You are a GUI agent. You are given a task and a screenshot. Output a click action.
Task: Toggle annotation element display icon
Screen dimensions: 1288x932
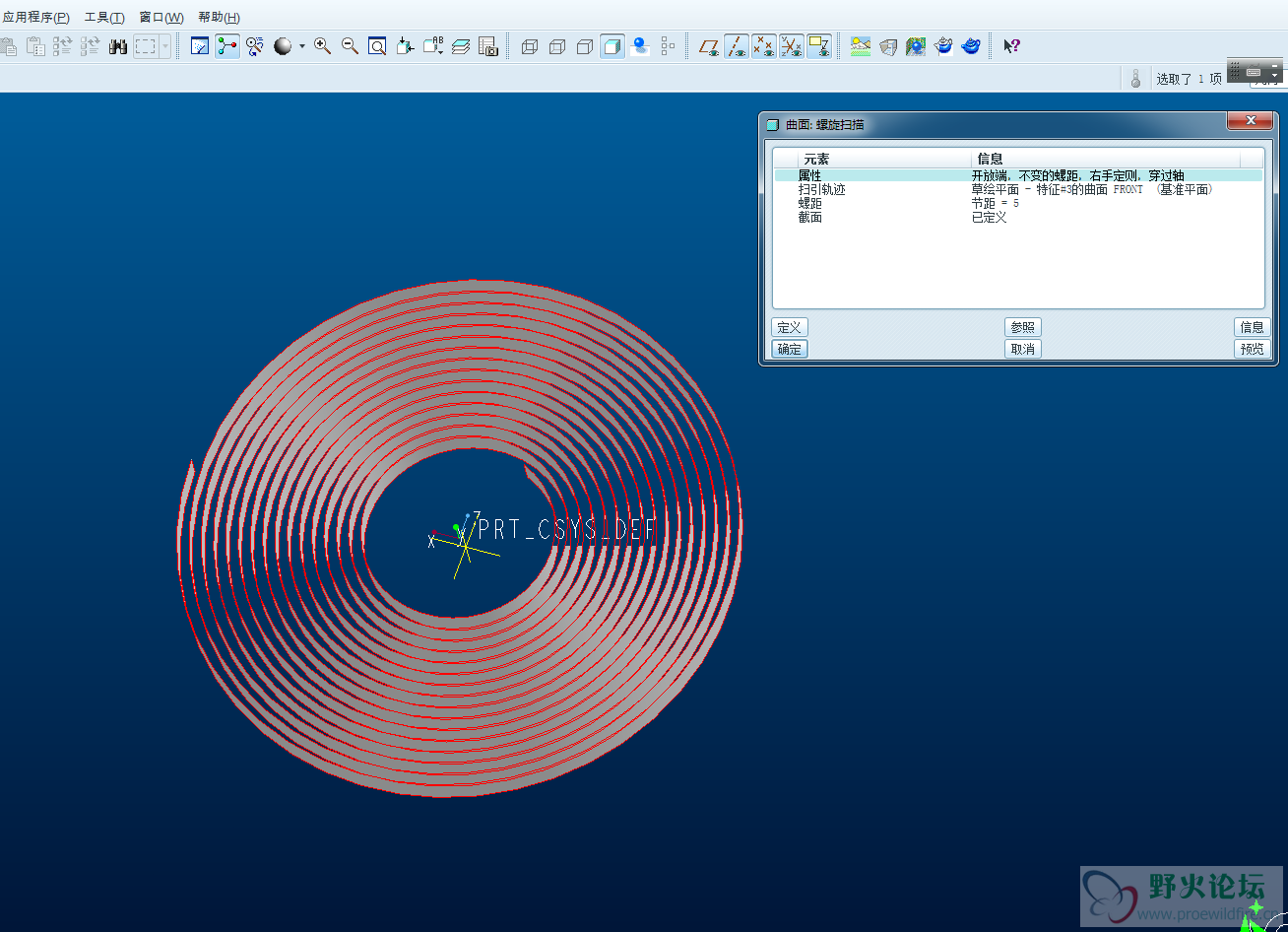pyautogui.click(x=819, y=46)
